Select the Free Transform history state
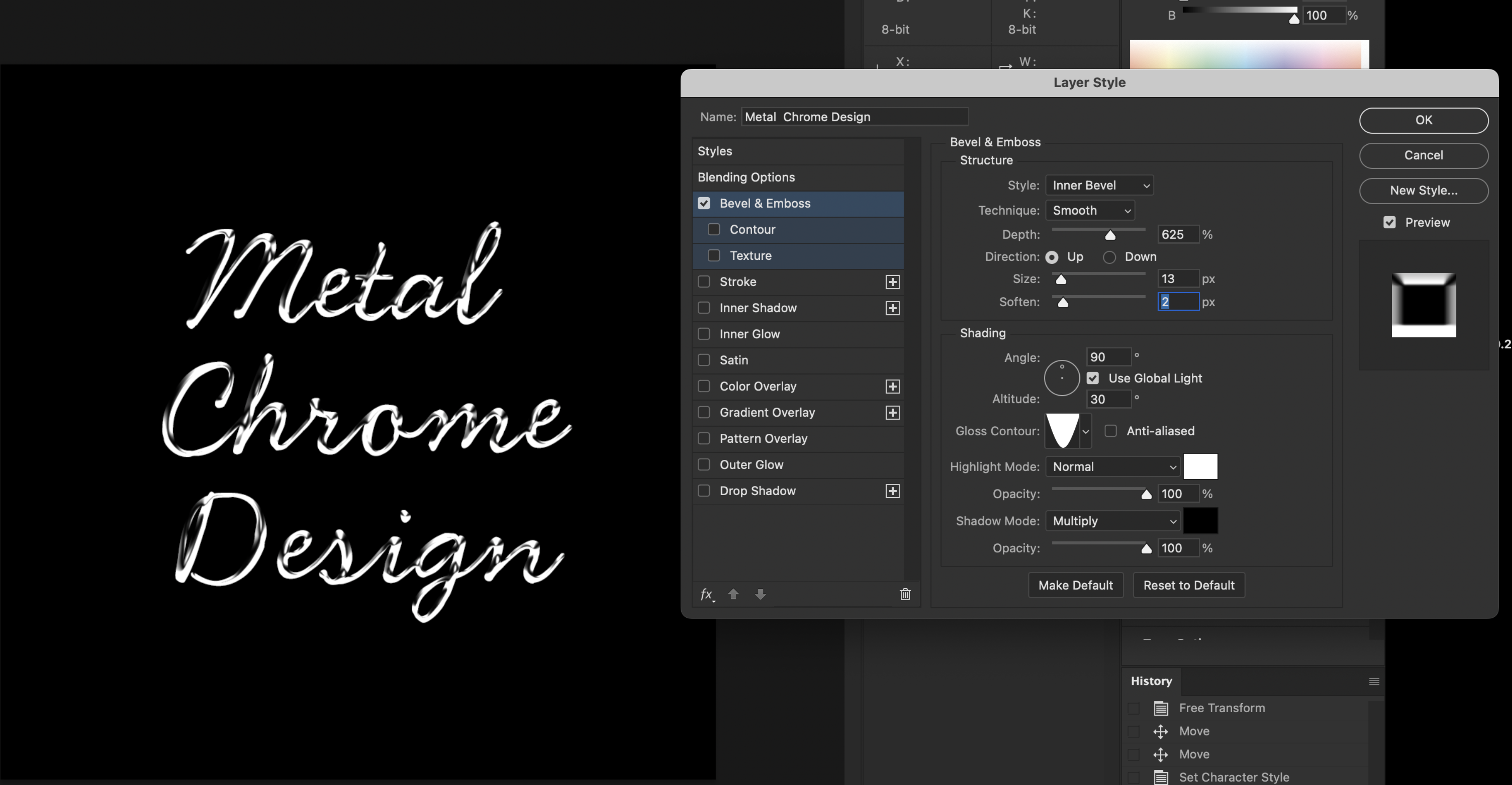Image resolution: width=1512 pixels, height=785 pixels. pos(1221,708)
